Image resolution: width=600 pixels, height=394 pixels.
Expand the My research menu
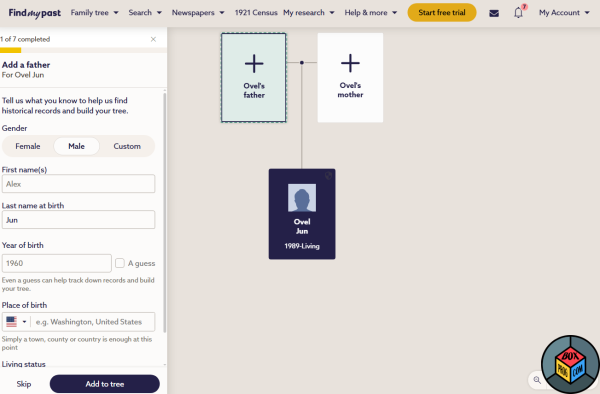coord(309,13)
